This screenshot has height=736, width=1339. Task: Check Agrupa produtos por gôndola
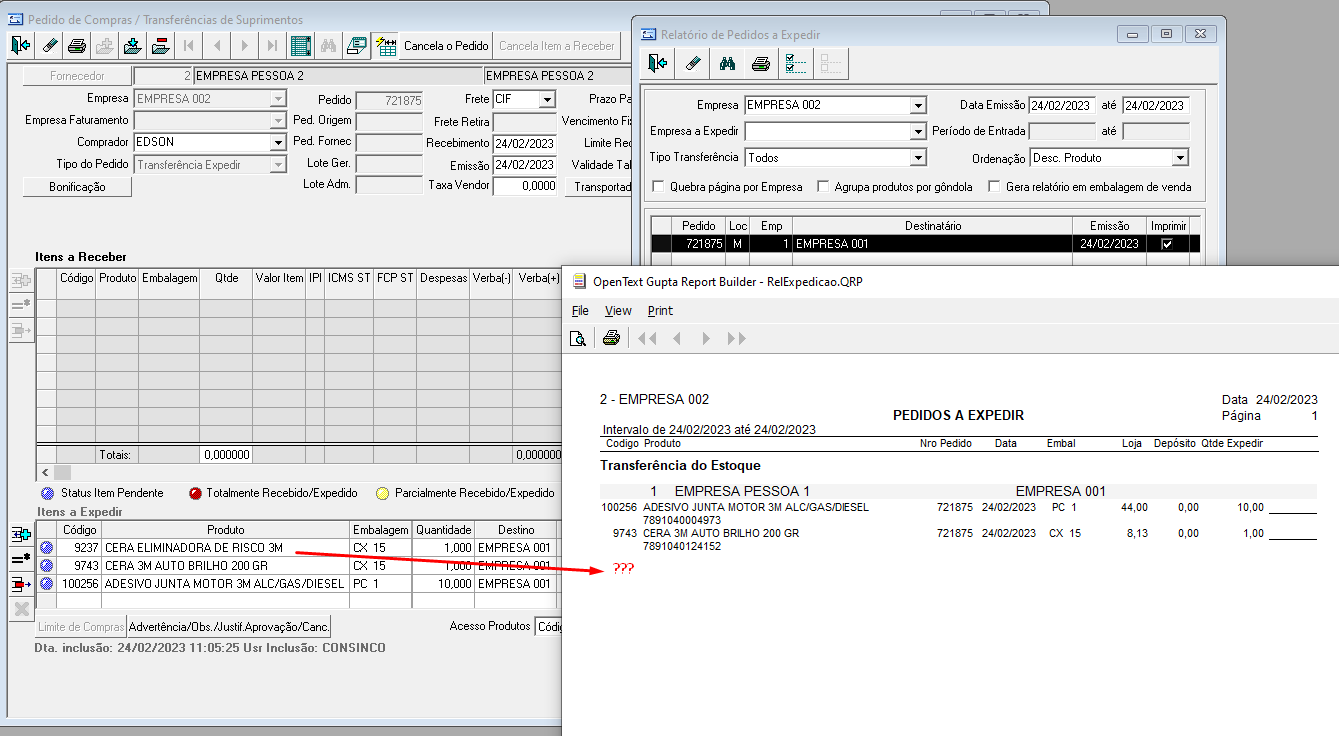point(823,187)
